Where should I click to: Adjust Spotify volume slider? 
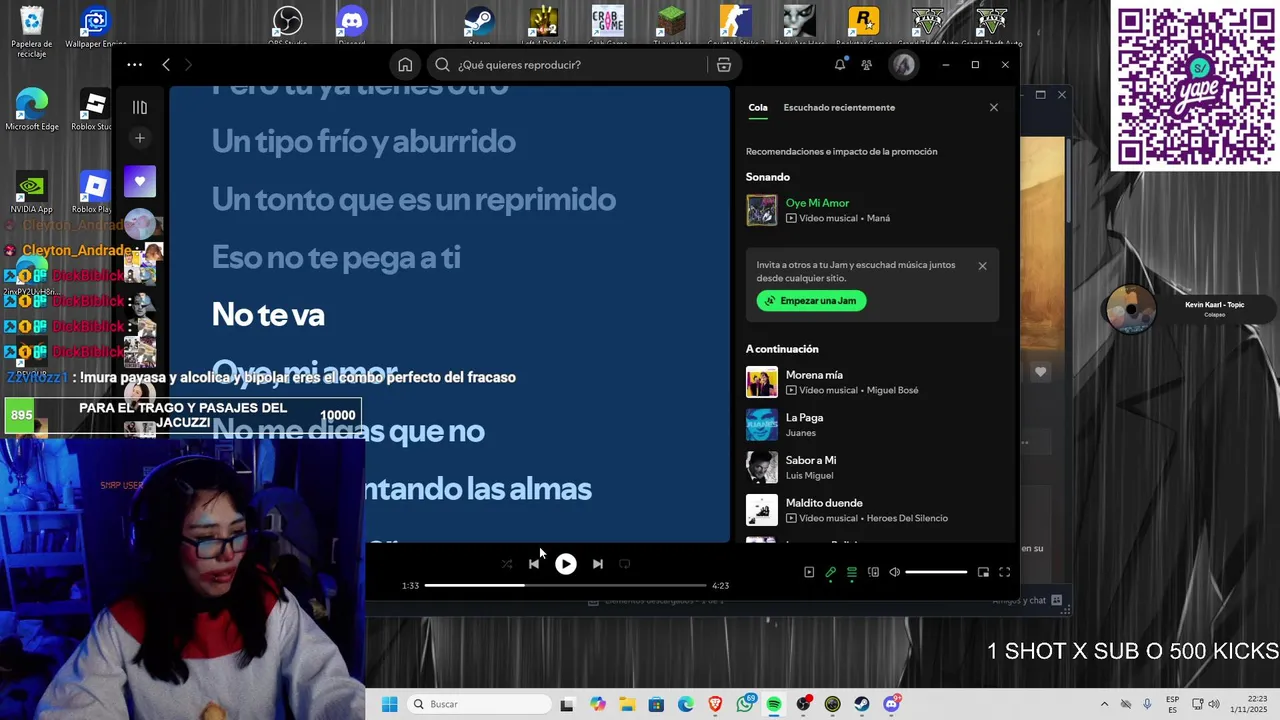point(936,572)
